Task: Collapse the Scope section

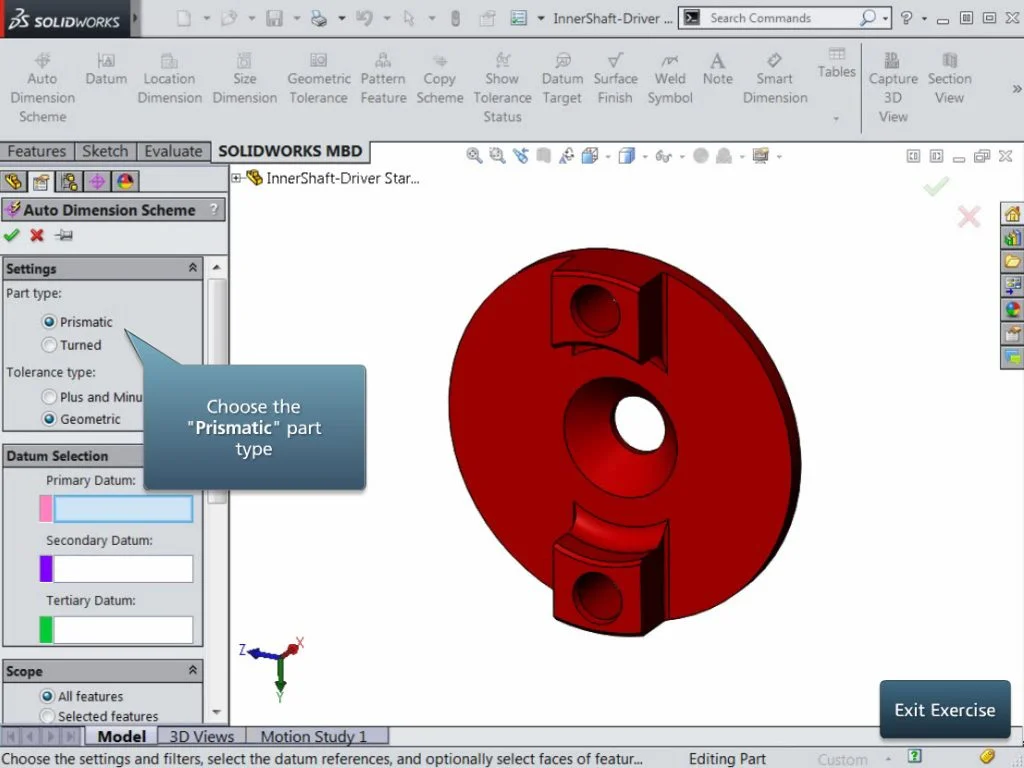Action: click(x=192, y=671)
